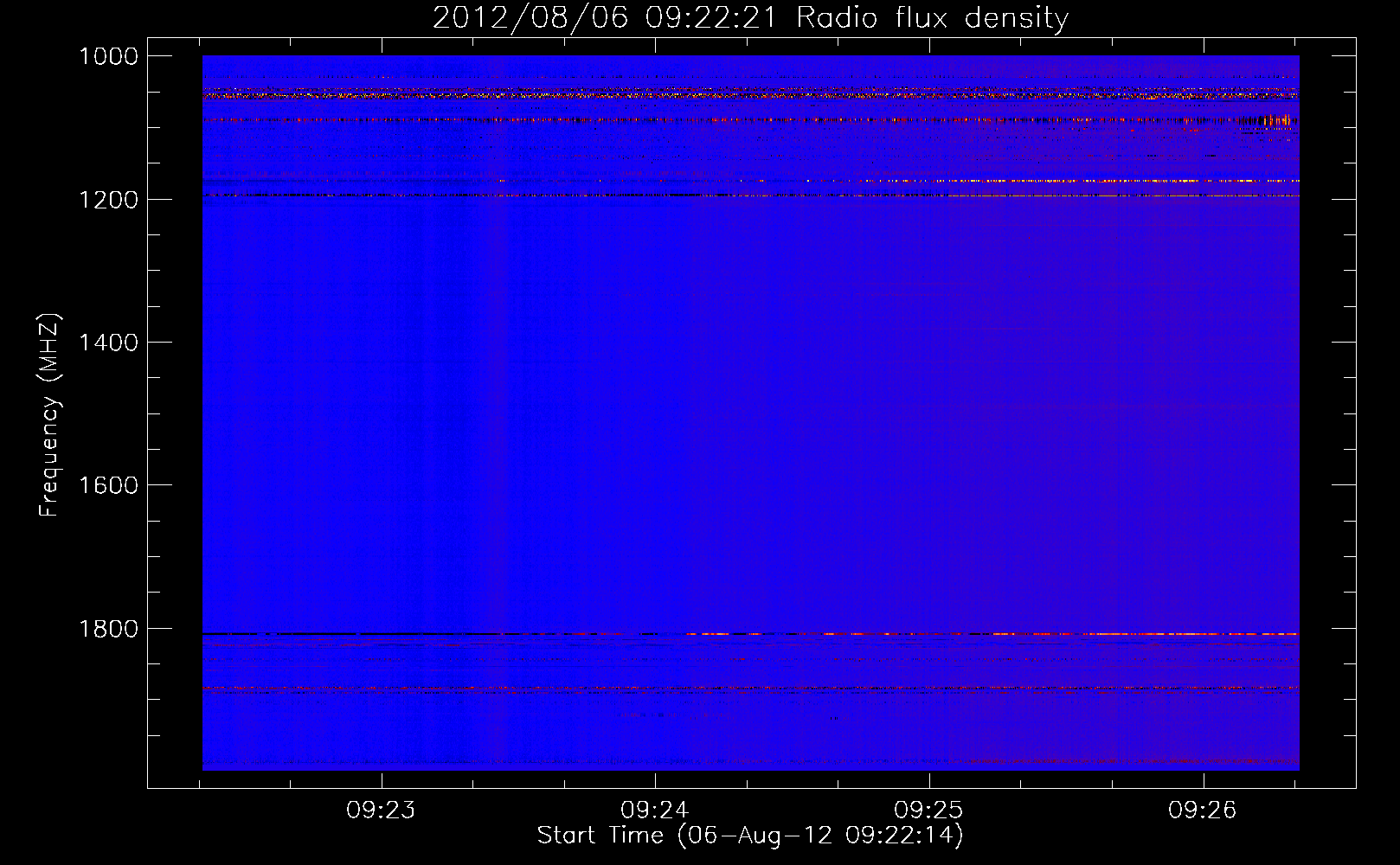Screen dimensions: 1400x865
Task: Click the 'Start Time (06-Aug-12 09:22:14)' axis label
Action: click(750, 836)
